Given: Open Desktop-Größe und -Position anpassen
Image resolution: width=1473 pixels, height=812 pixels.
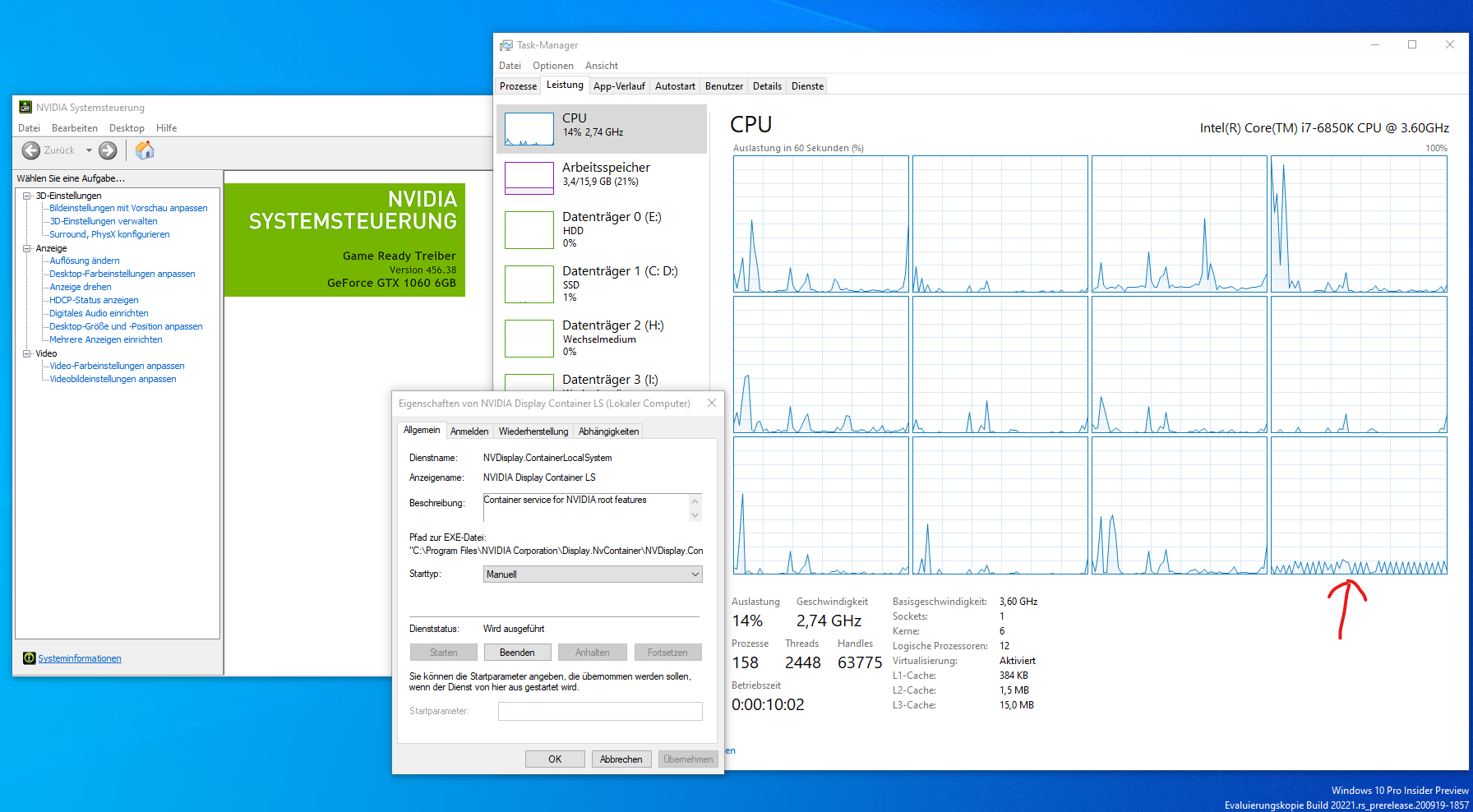Looking at the screenshot, I should [126, 326].
